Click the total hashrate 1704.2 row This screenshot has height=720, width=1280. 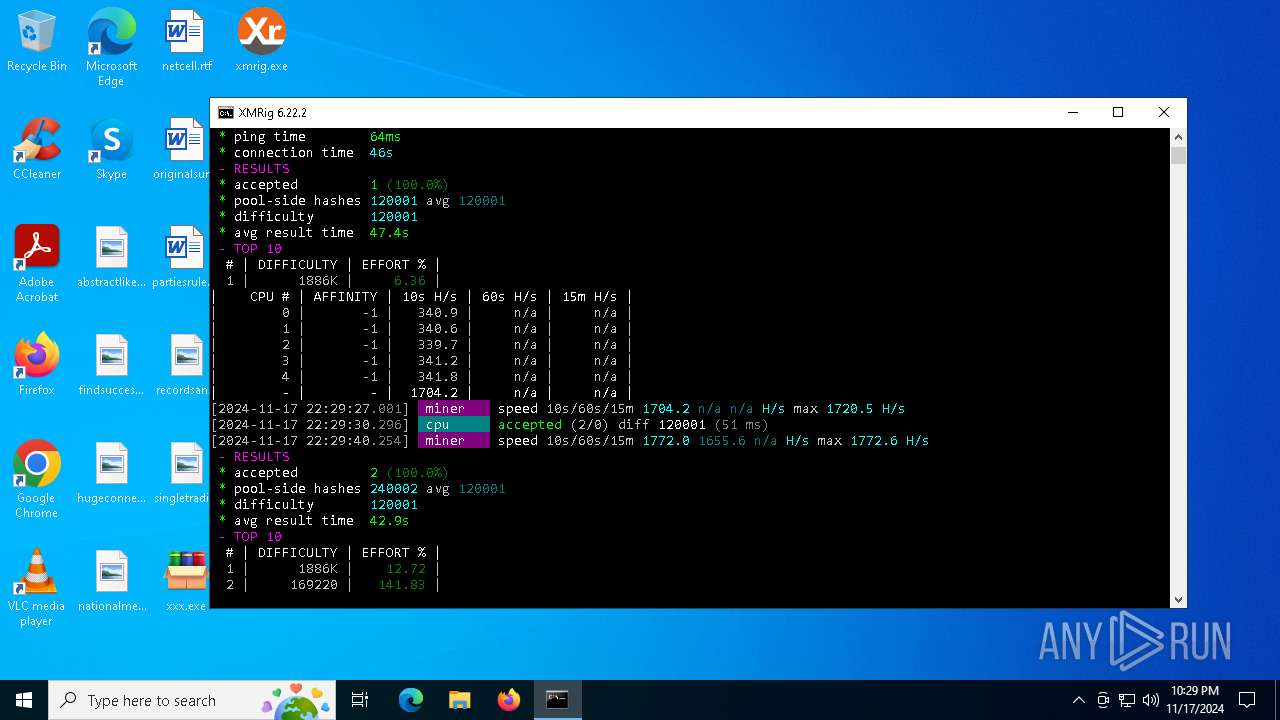421,393
